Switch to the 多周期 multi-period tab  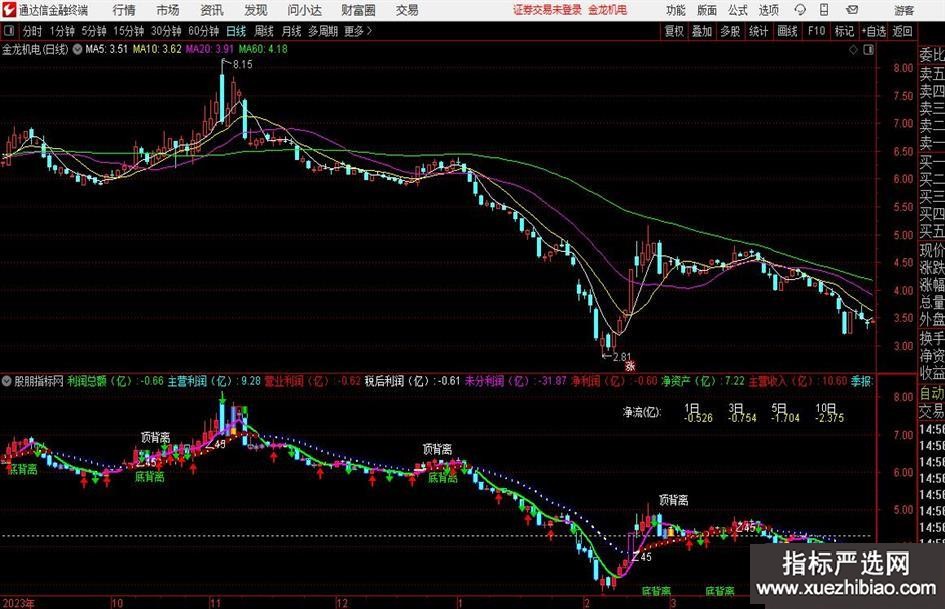[322, 31]
